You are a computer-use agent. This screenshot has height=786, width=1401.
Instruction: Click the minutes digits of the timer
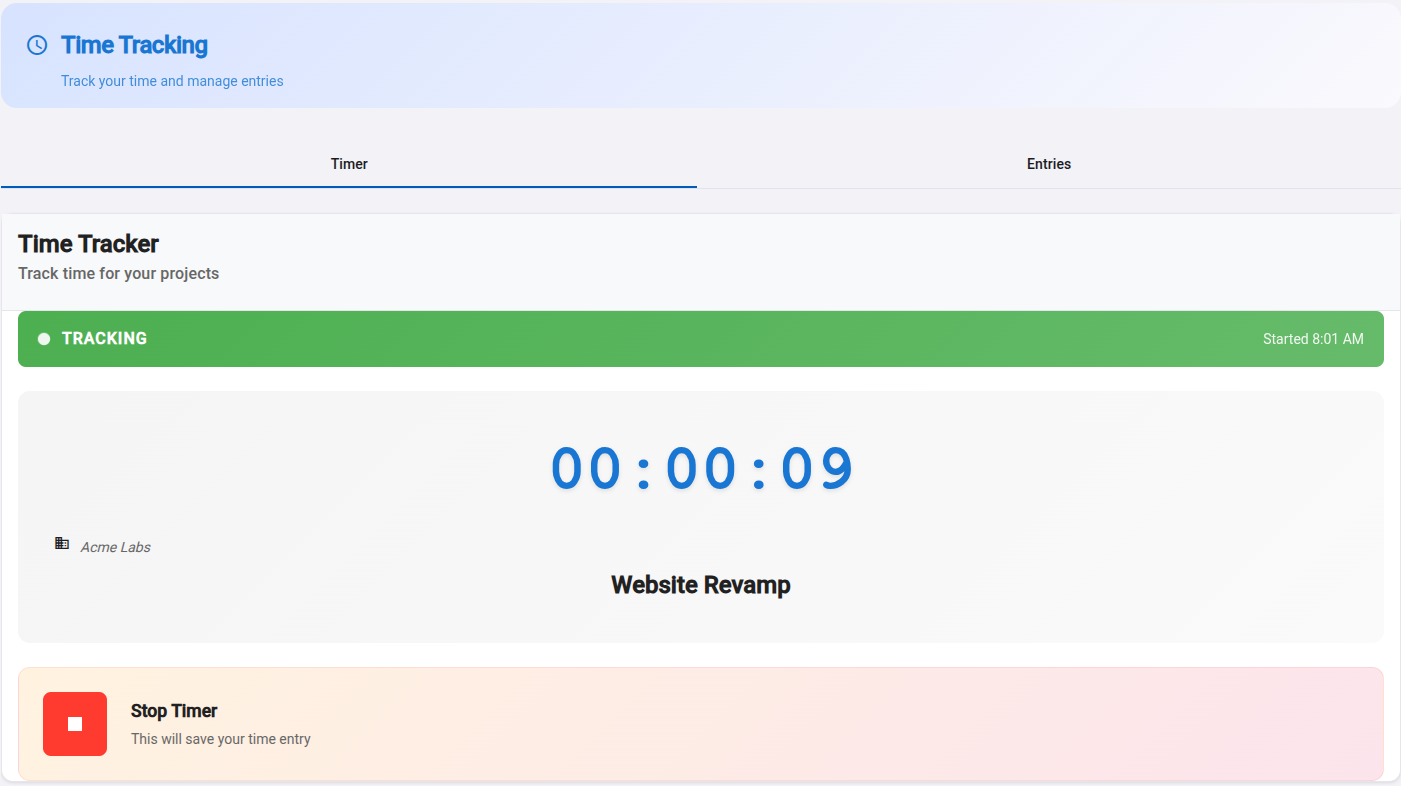[701, 468]
